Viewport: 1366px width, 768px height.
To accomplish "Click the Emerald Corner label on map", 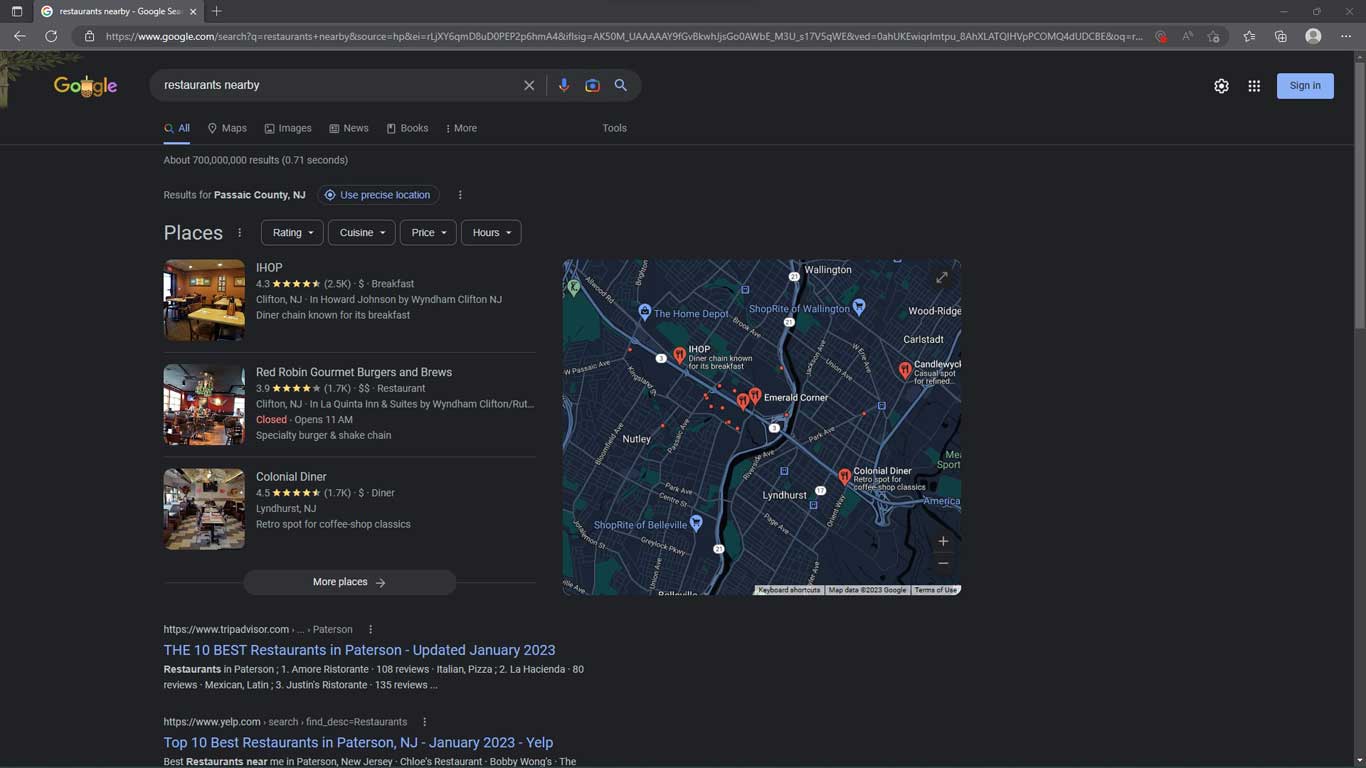I will click(796, 397).
